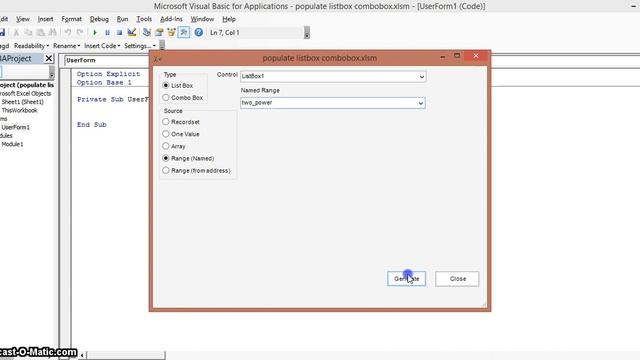
Task: Click the VBAProject (populate lis...) root node
Action: [27, 85]
